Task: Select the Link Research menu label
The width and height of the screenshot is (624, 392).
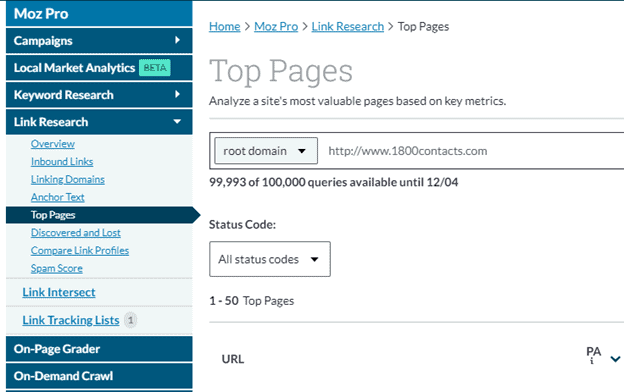Action: pyautogui.click(x=51, y=122)
